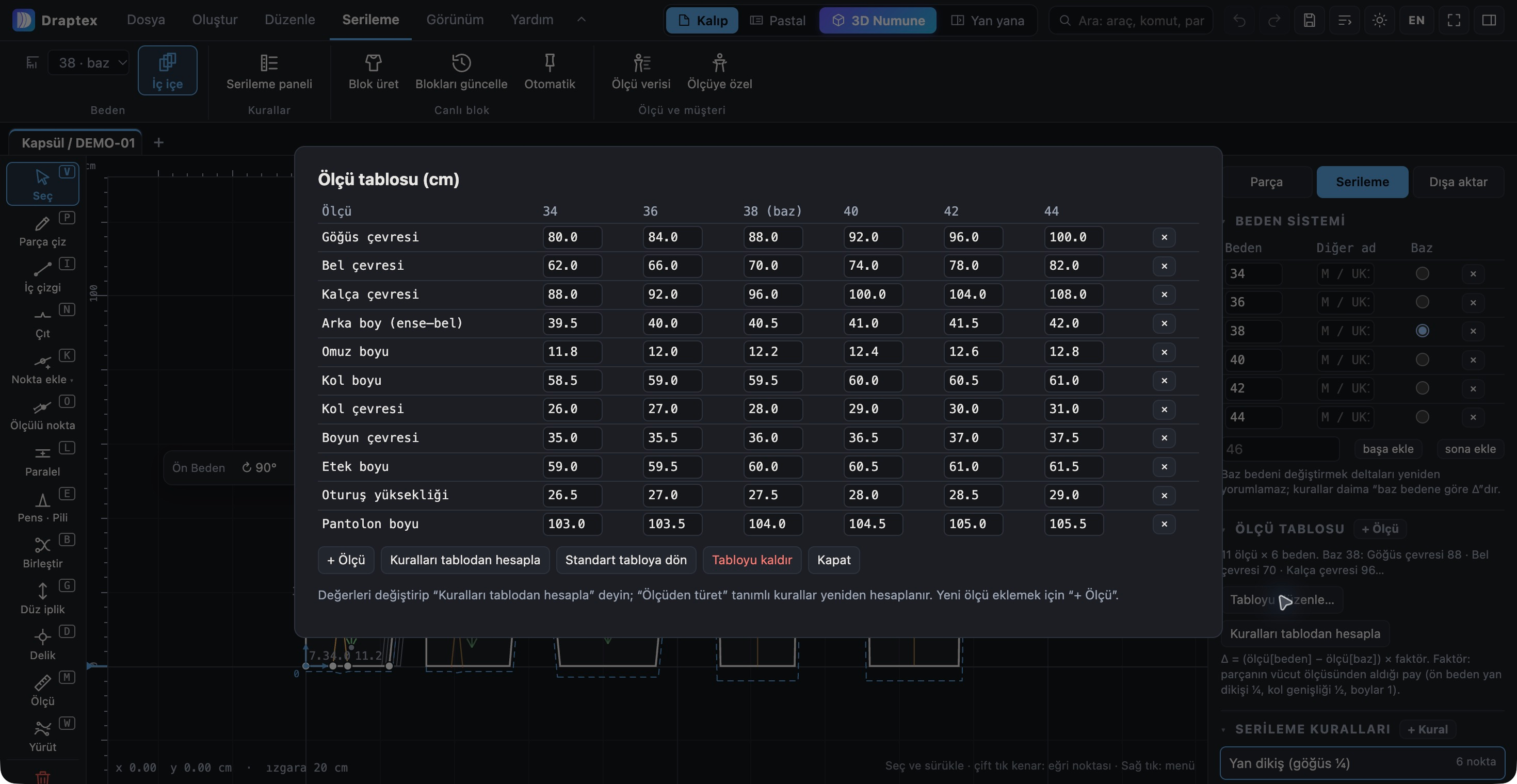Remove the Omuz boyu measurement row
The image size is (1517, 784).
coord(1164,352)
